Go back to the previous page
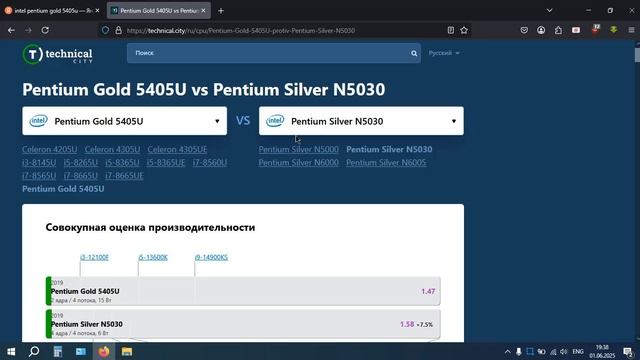The image size is (640, 360). point(11,30)
